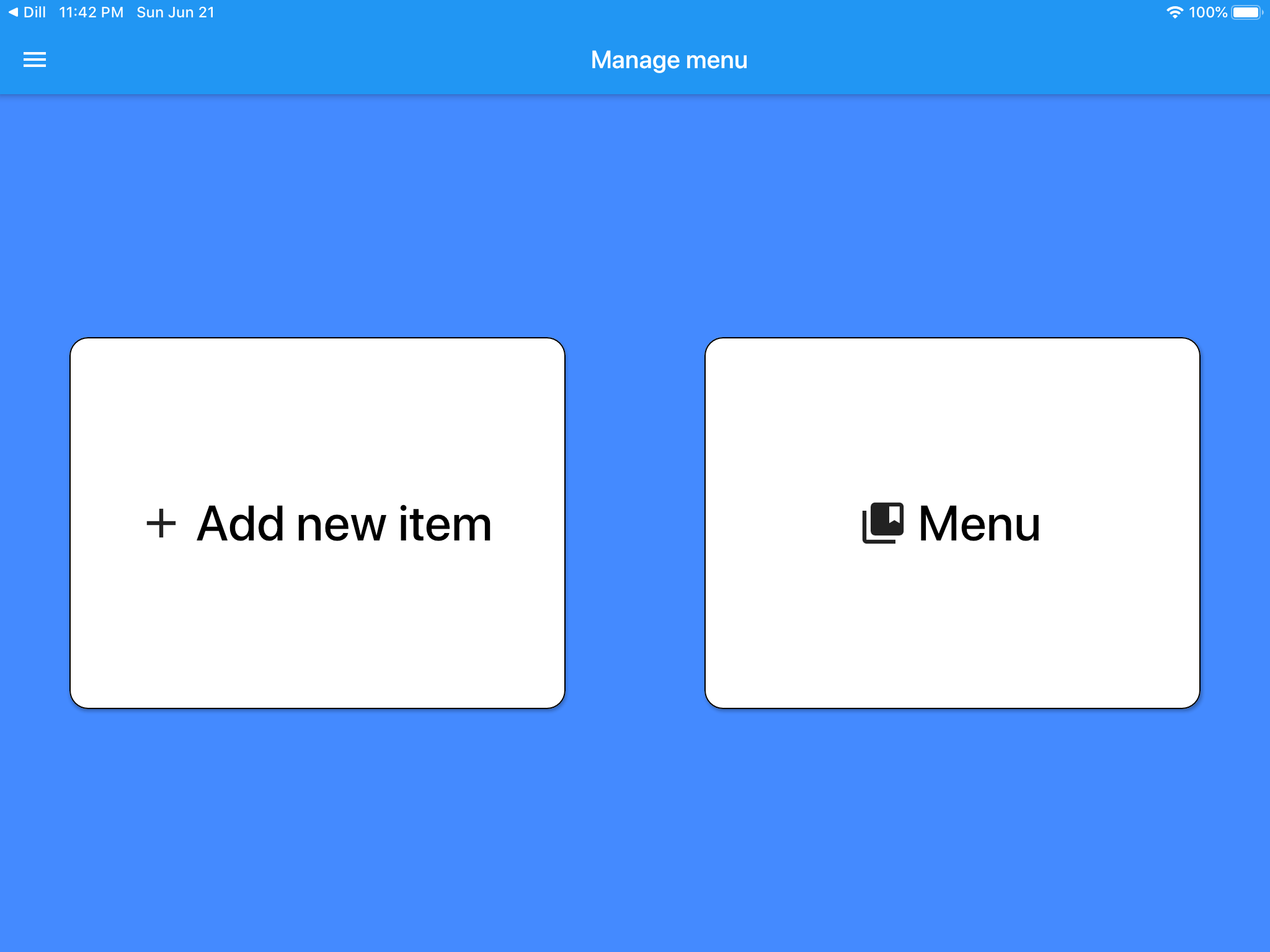This screenshot has width=1270, height=952.
Task: Click empty blue background below the cards
Action: 635,831
